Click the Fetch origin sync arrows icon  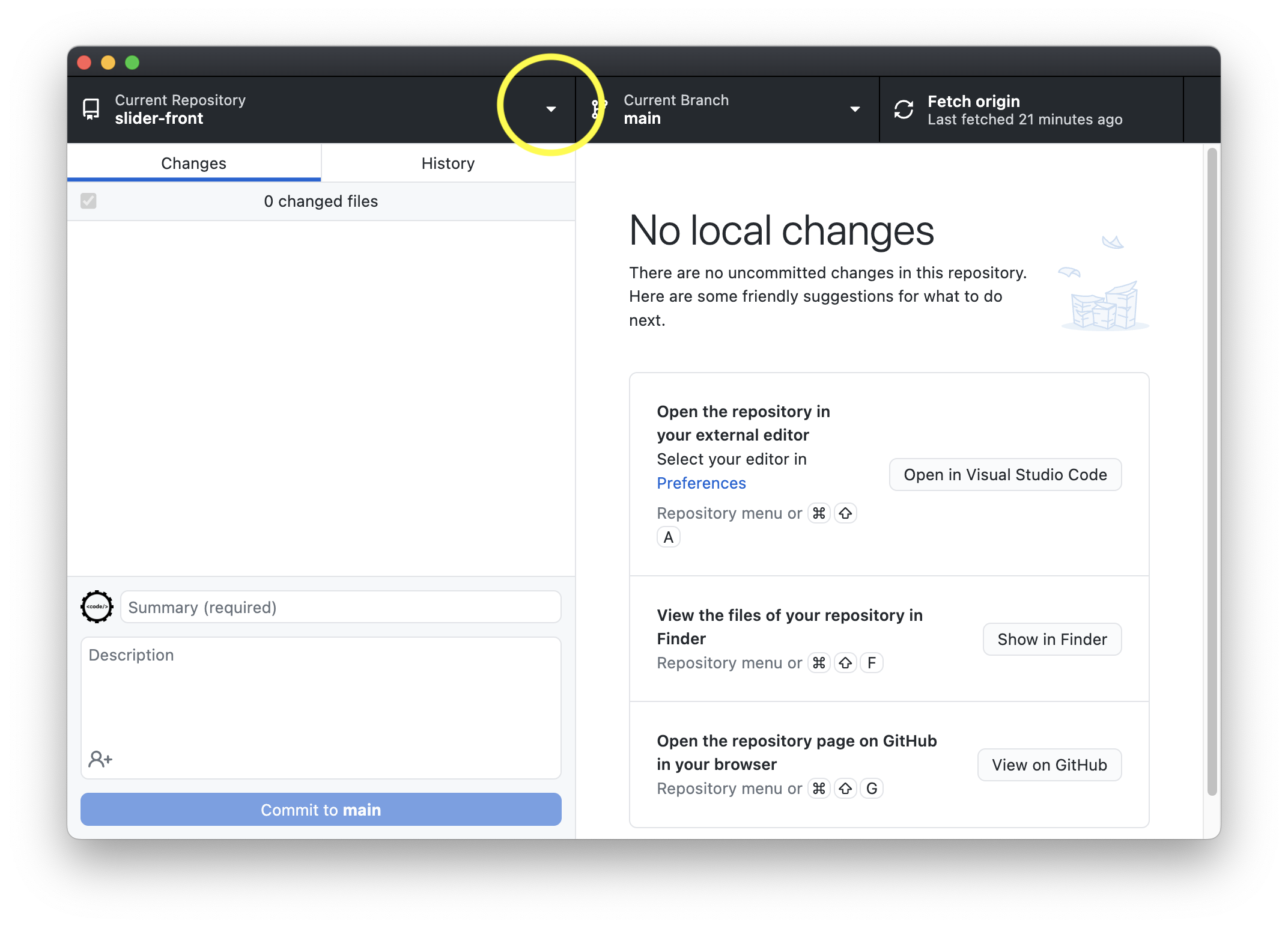coord(904,109)
